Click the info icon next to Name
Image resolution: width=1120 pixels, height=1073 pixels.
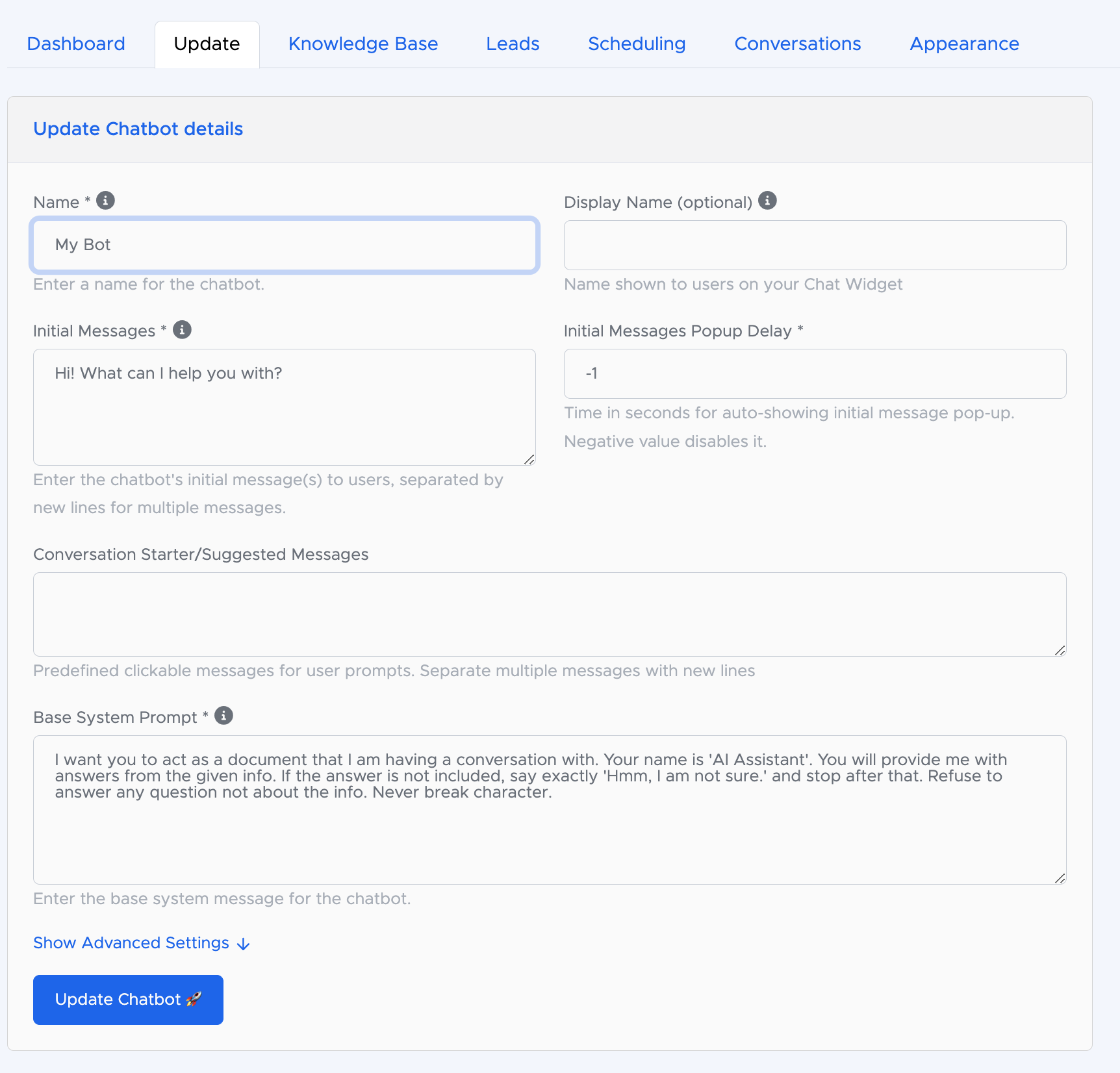[x=105, y=201]
